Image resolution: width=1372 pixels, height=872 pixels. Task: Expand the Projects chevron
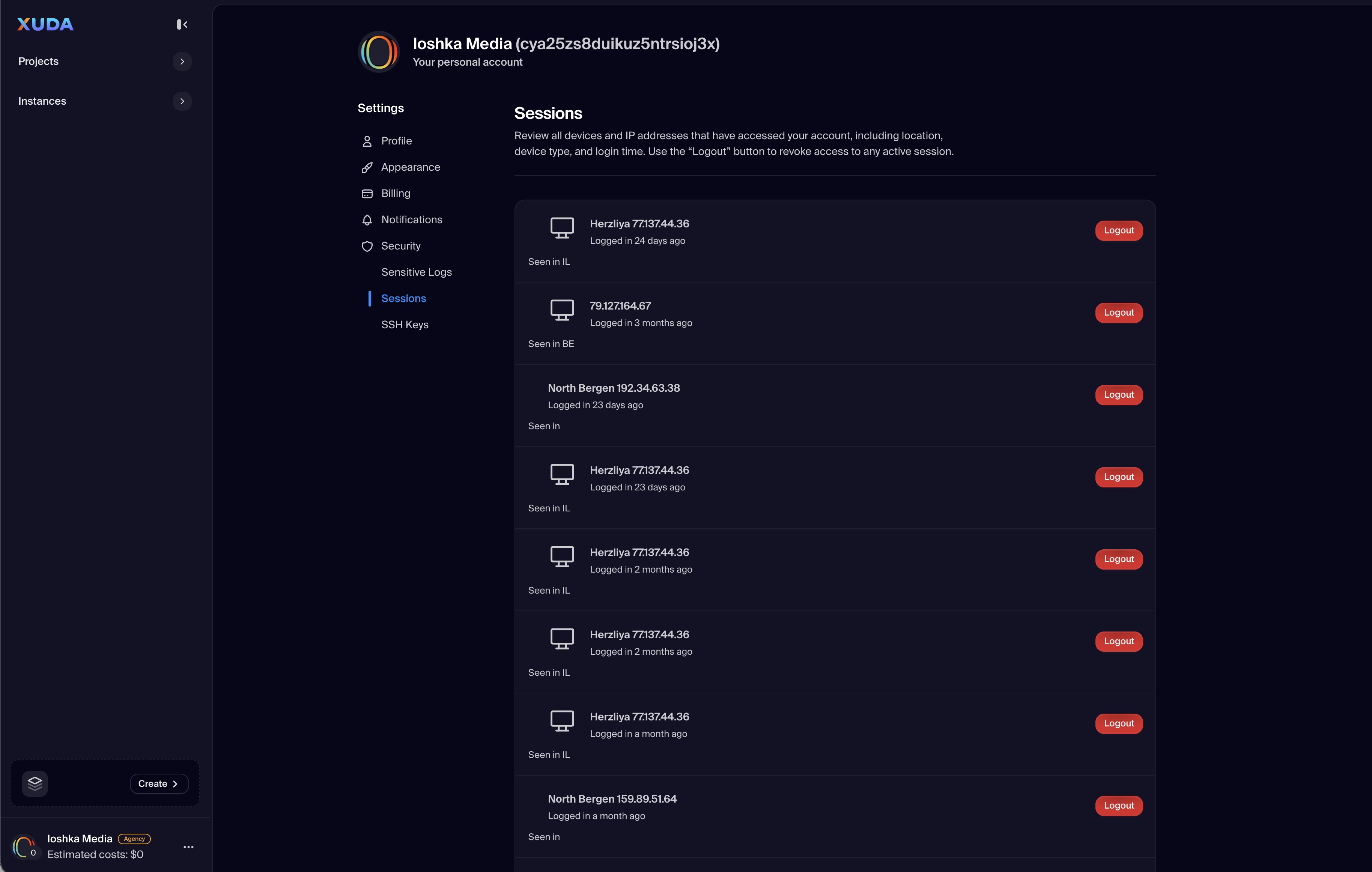tap(182, 62)
